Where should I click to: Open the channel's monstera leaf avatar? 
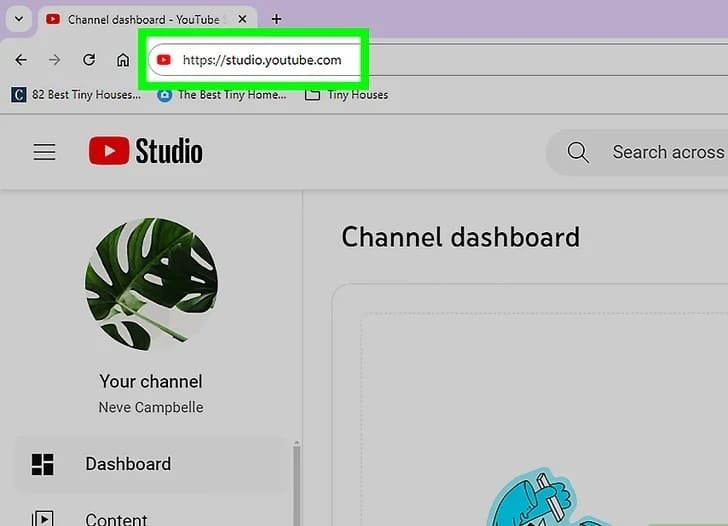(151, 282)
